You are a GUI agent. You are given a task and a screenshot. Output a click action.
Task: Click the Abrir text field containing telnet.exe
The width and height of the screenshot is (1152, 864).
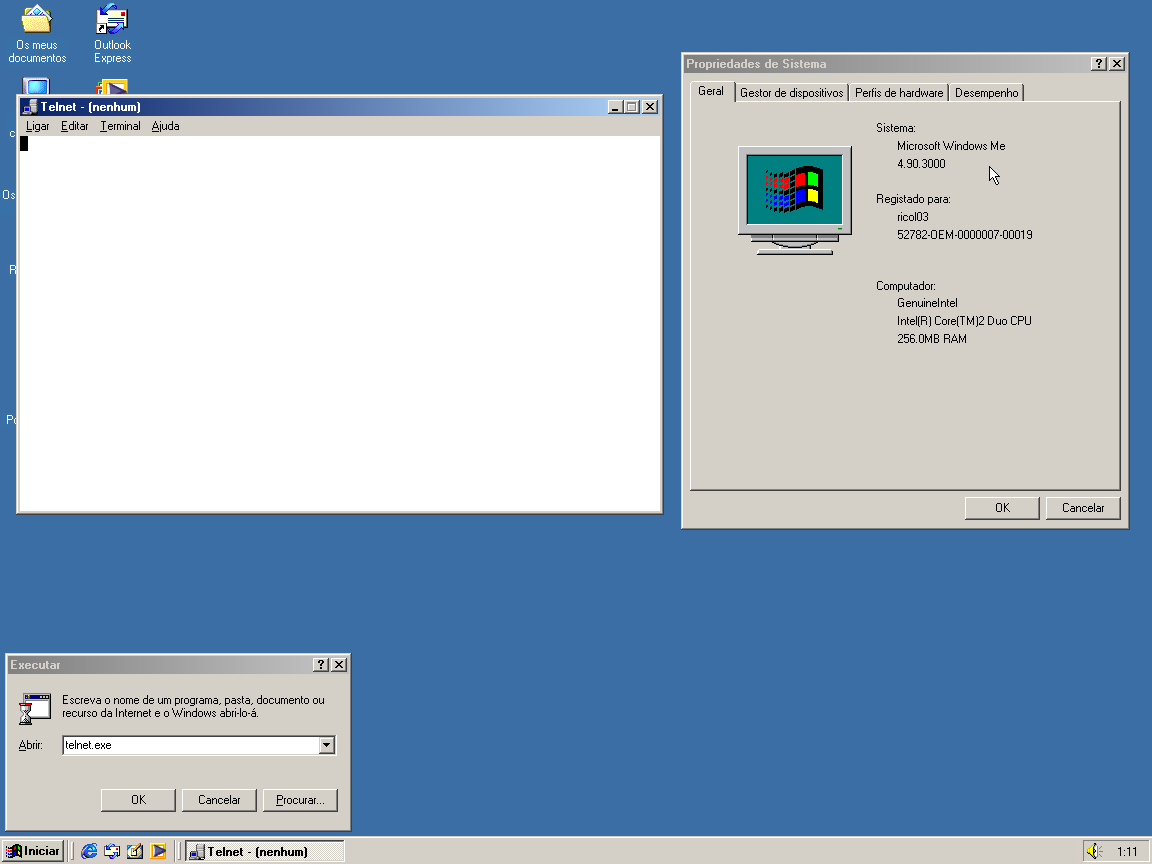[191, 745]
